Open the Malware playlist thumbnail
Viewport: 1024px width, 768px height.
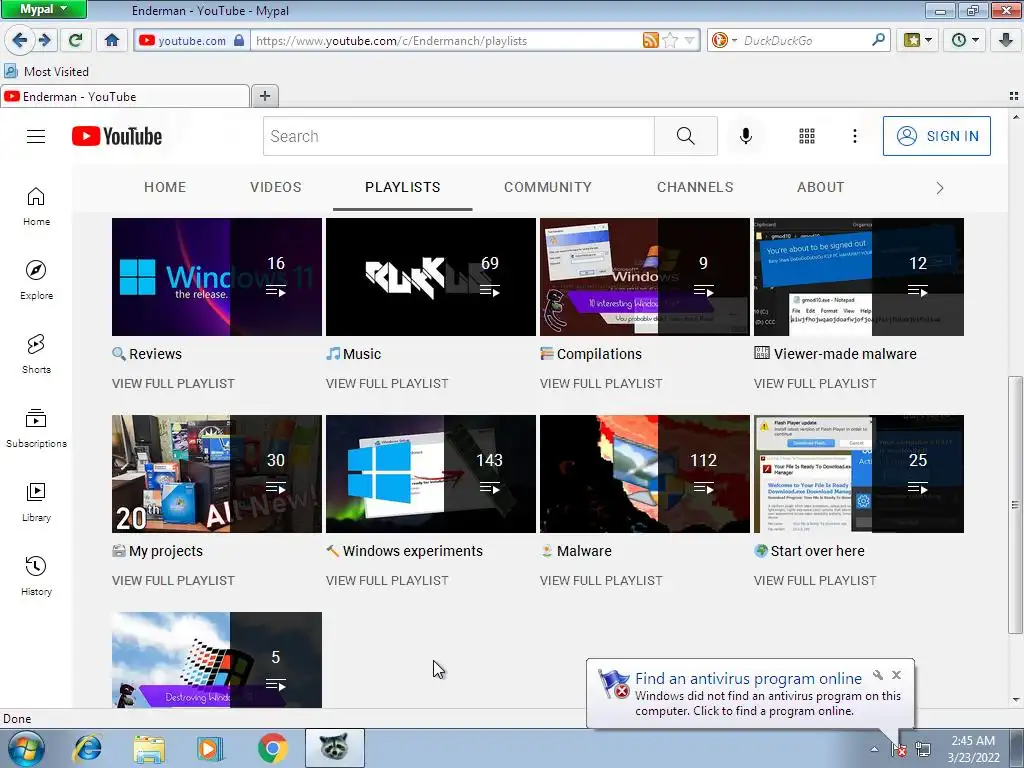coord(645,474)
